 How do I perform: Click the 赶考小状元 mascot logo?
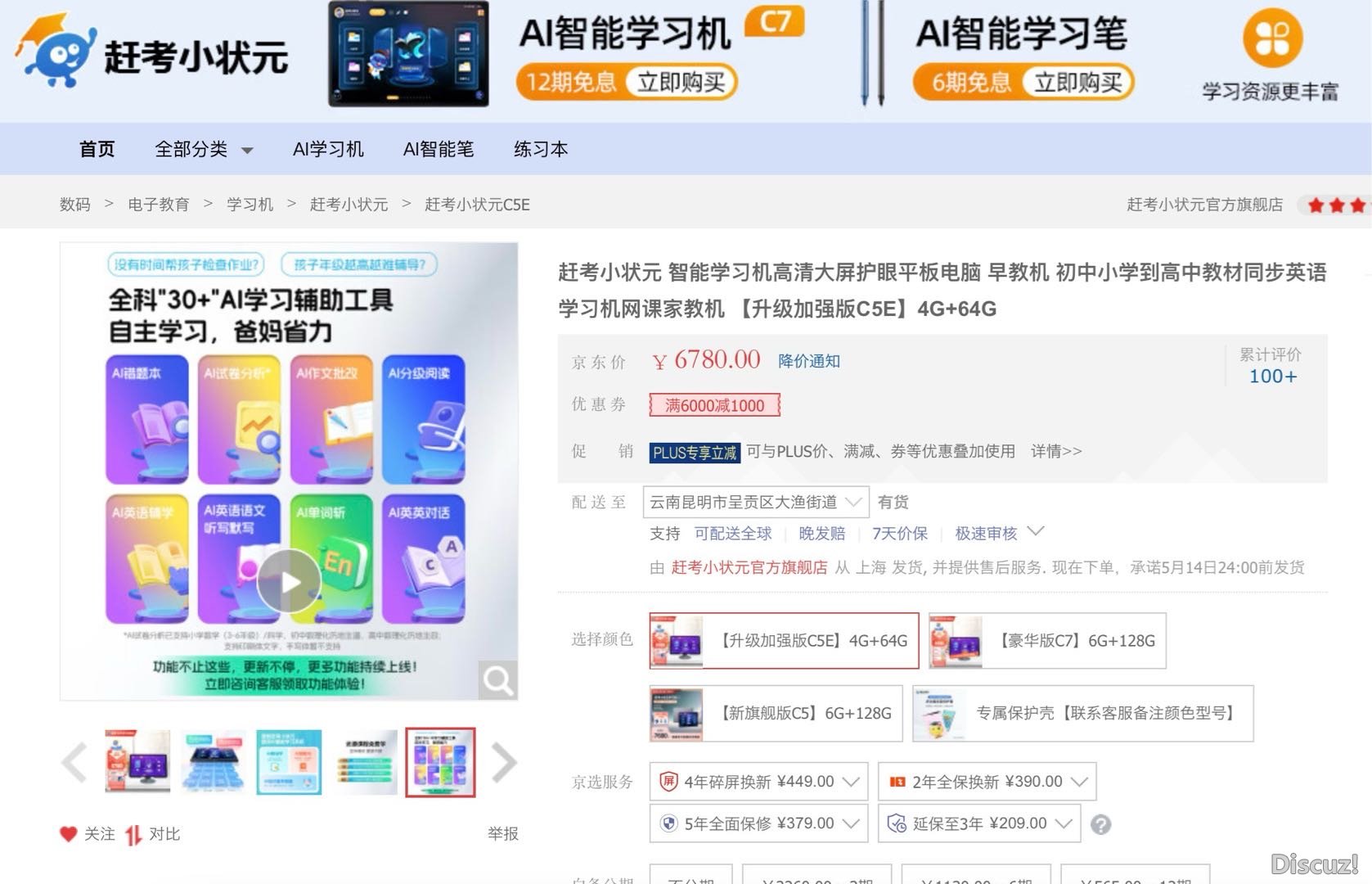click(55, 51)
